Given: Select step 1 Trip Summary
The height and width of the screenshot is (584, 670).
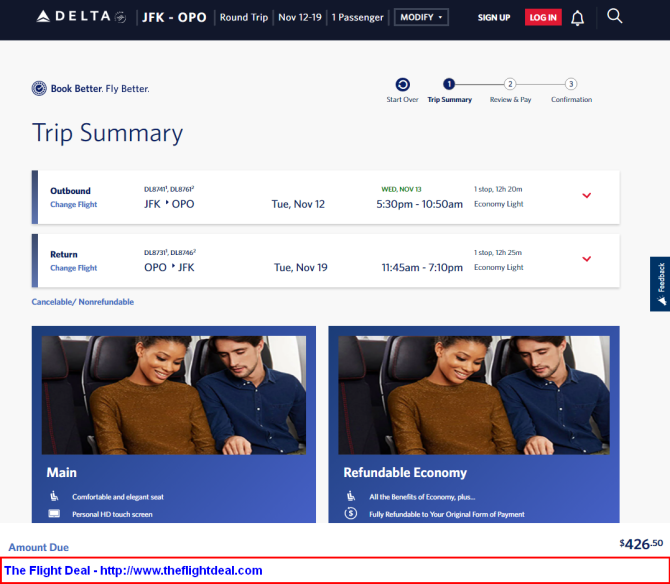Looking at the screenshot, I should tap(449, 84).
